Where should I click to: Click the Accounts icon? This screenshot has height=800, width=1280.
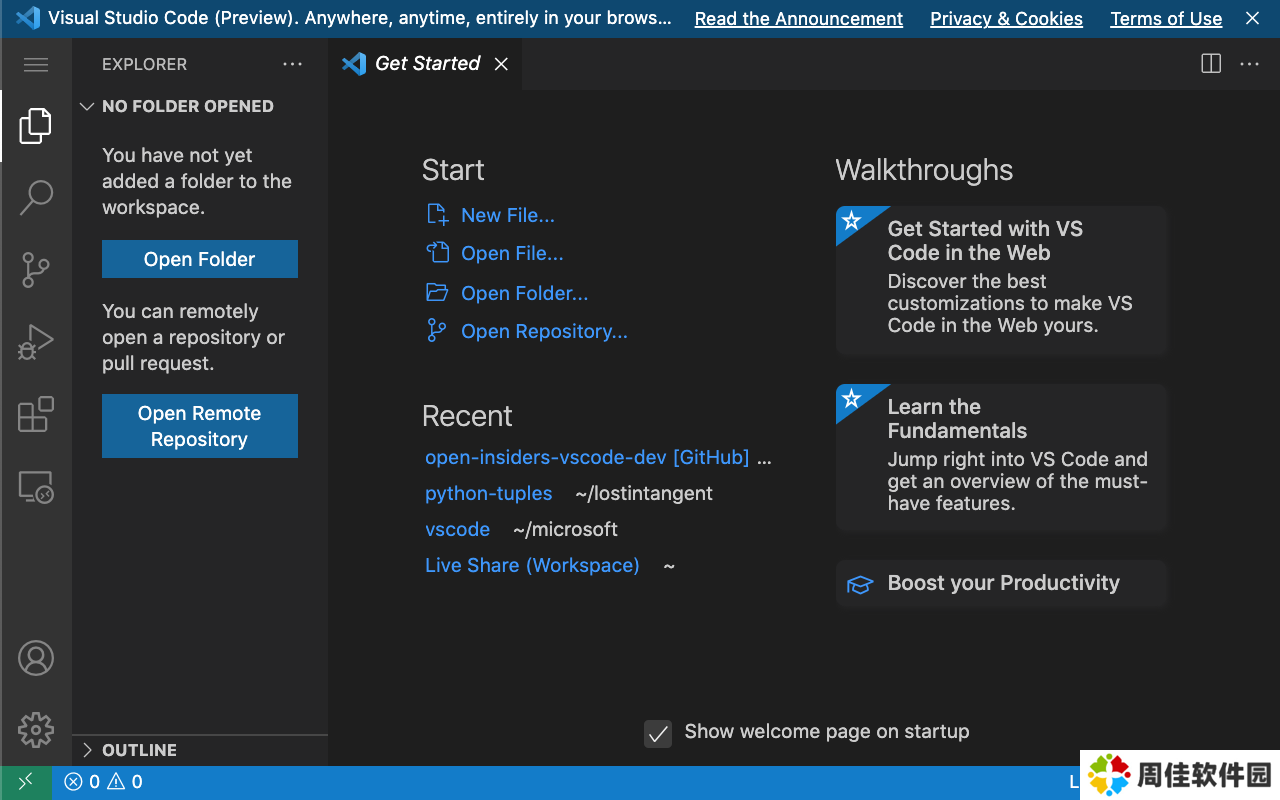pos(36,658)
